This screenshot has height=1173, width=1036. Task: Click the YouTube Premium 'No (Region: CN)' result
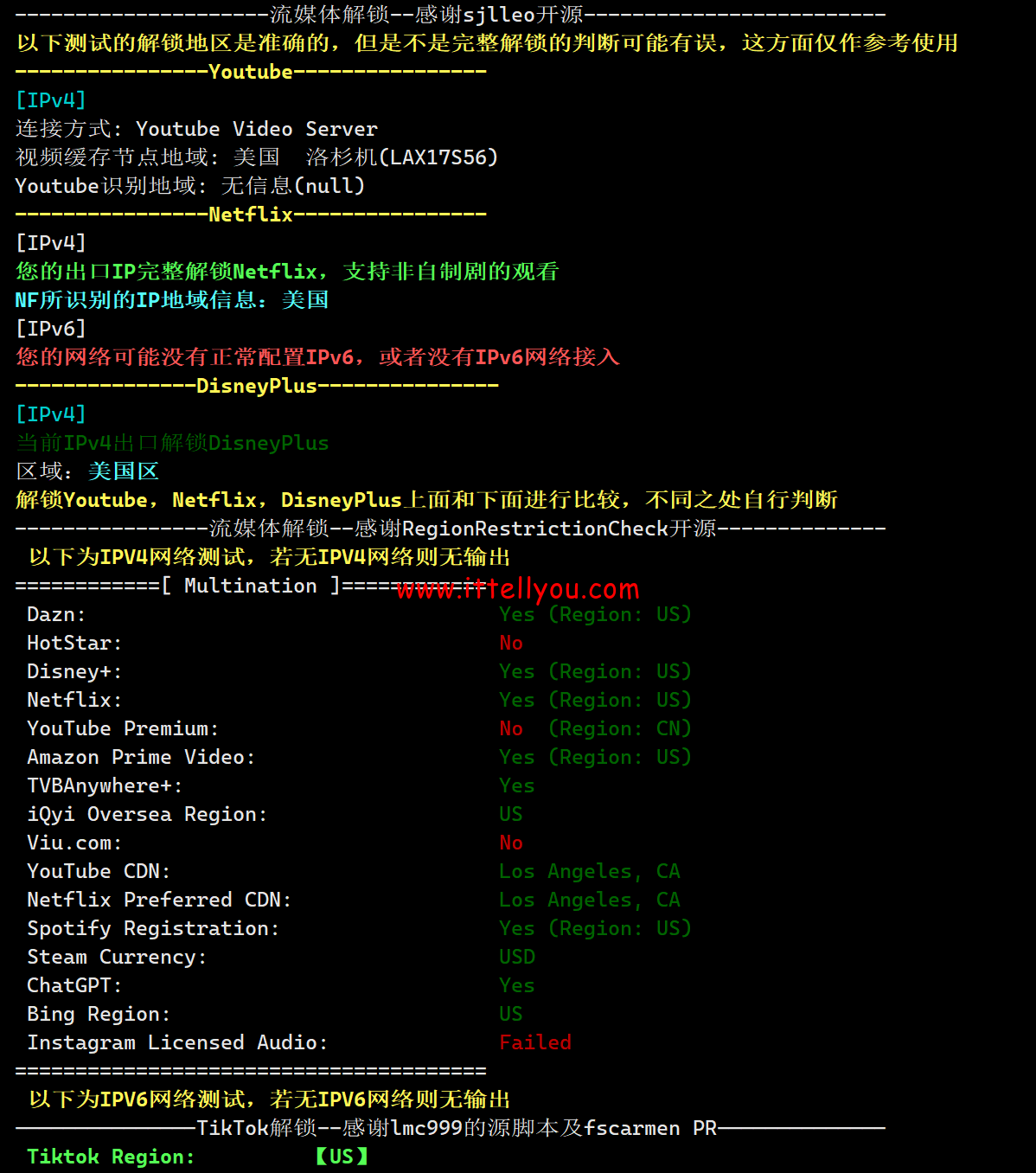pyautogui.click(x=595, y=728)
